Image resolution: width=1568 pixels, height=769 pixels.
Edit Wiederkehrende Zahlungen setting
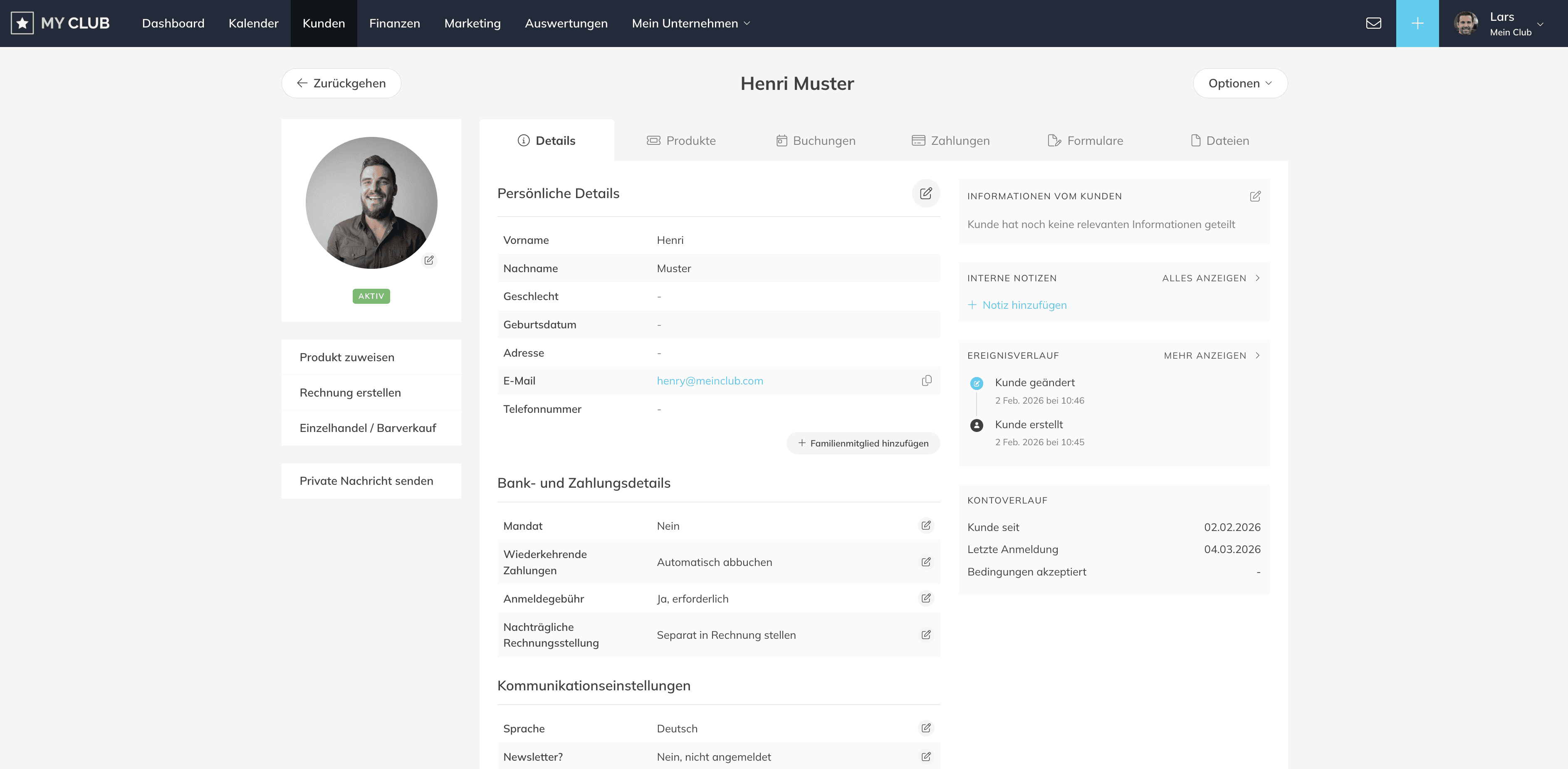click(x=926, y=561)
